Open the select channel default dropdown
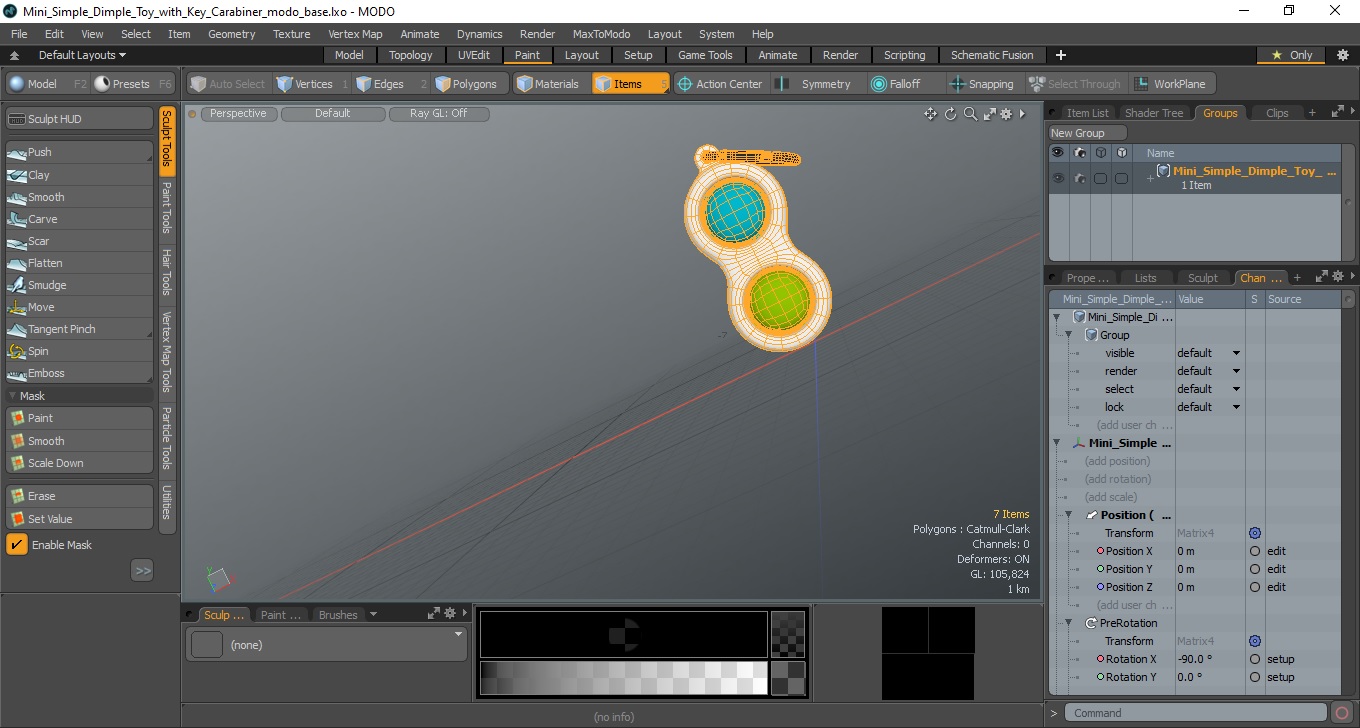The image size is (1360, 728). point(1208,389)
